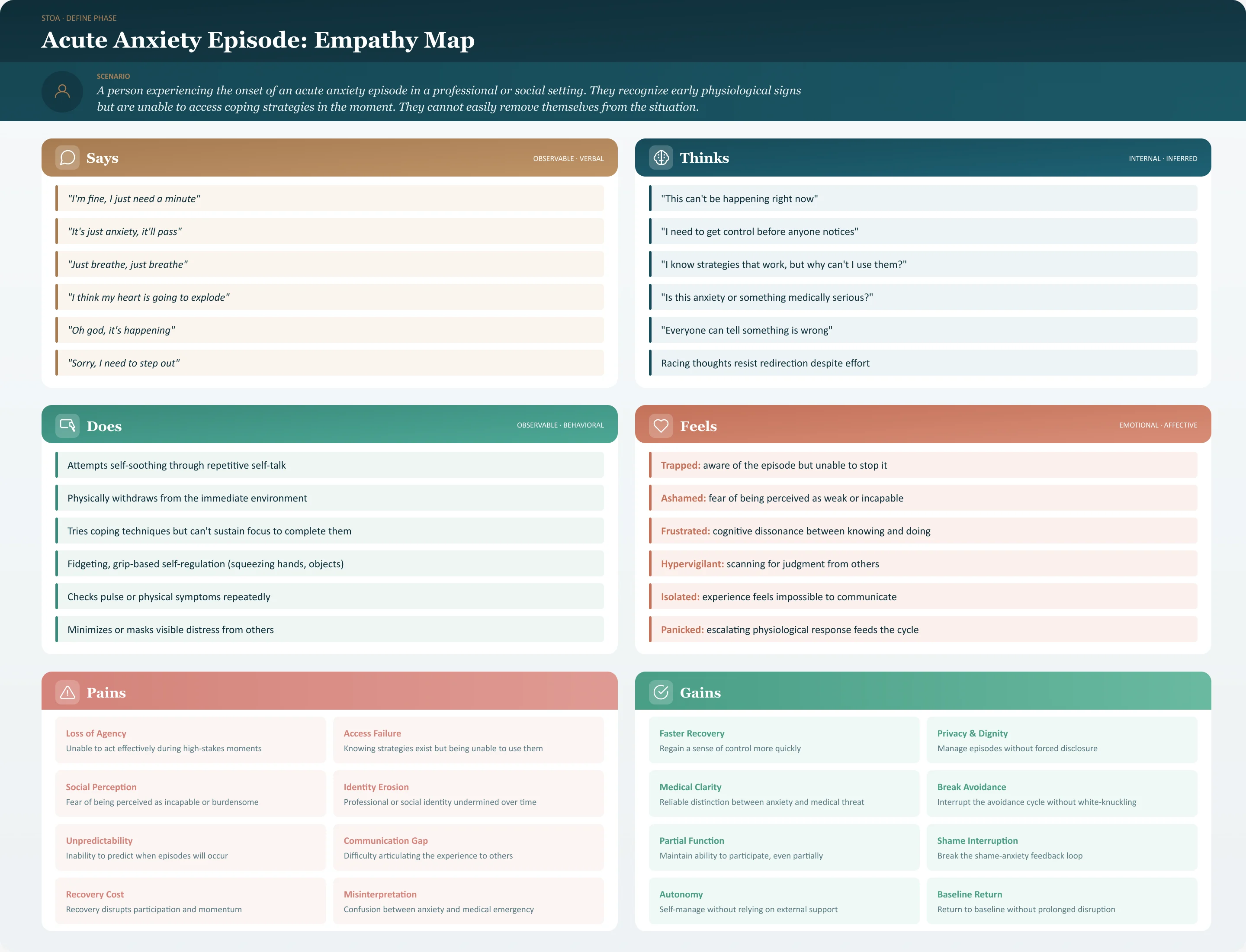Click "Physically withdraws from the immediate environment"
The height and width of the screenshot is (952, 1246).
point(330,498)
